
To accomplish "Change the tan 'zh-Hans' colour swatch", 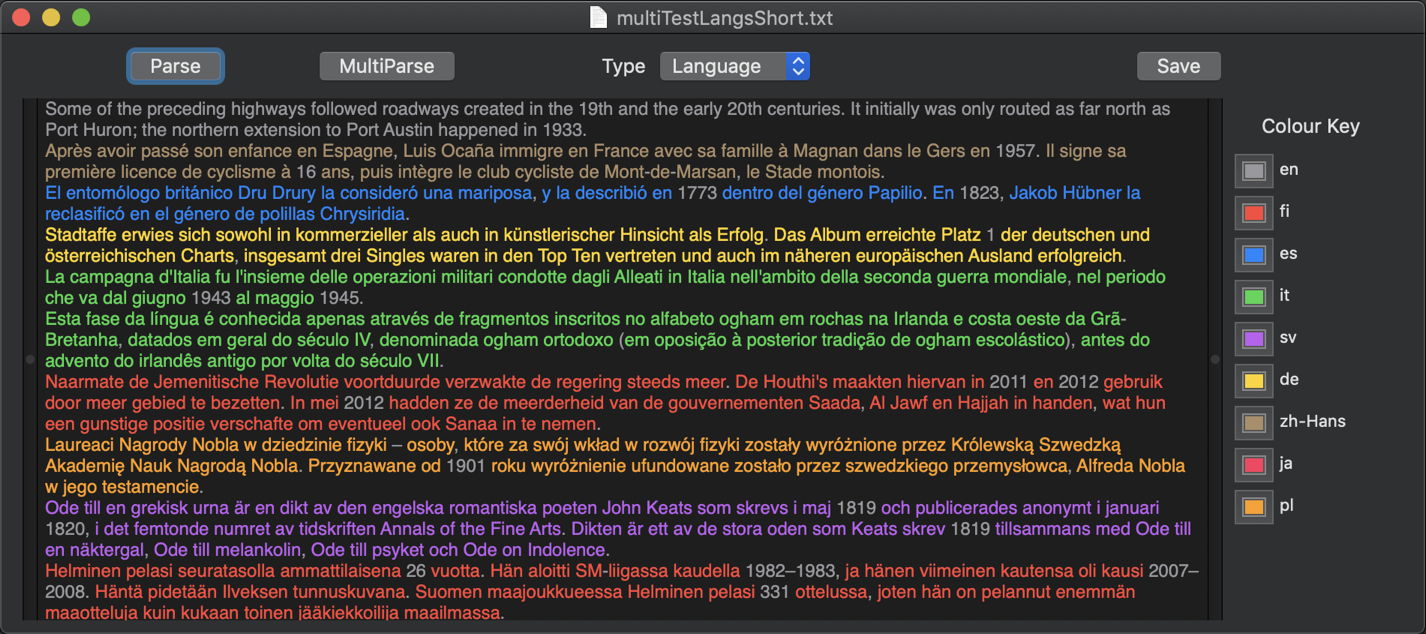I will 1253,423.
